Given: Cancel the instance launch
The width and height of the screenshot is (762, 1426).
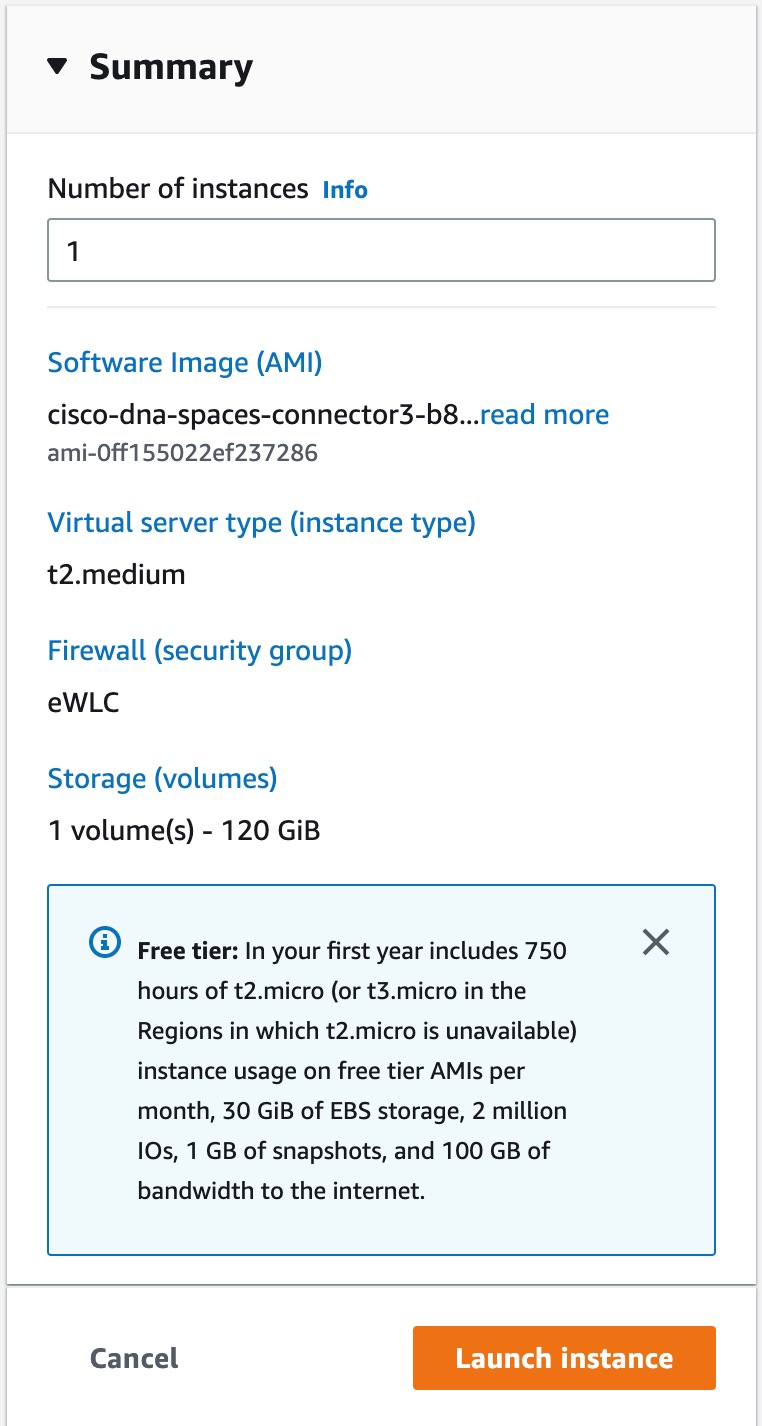Looking at the screenshot, I should (x=134, y=1358).
